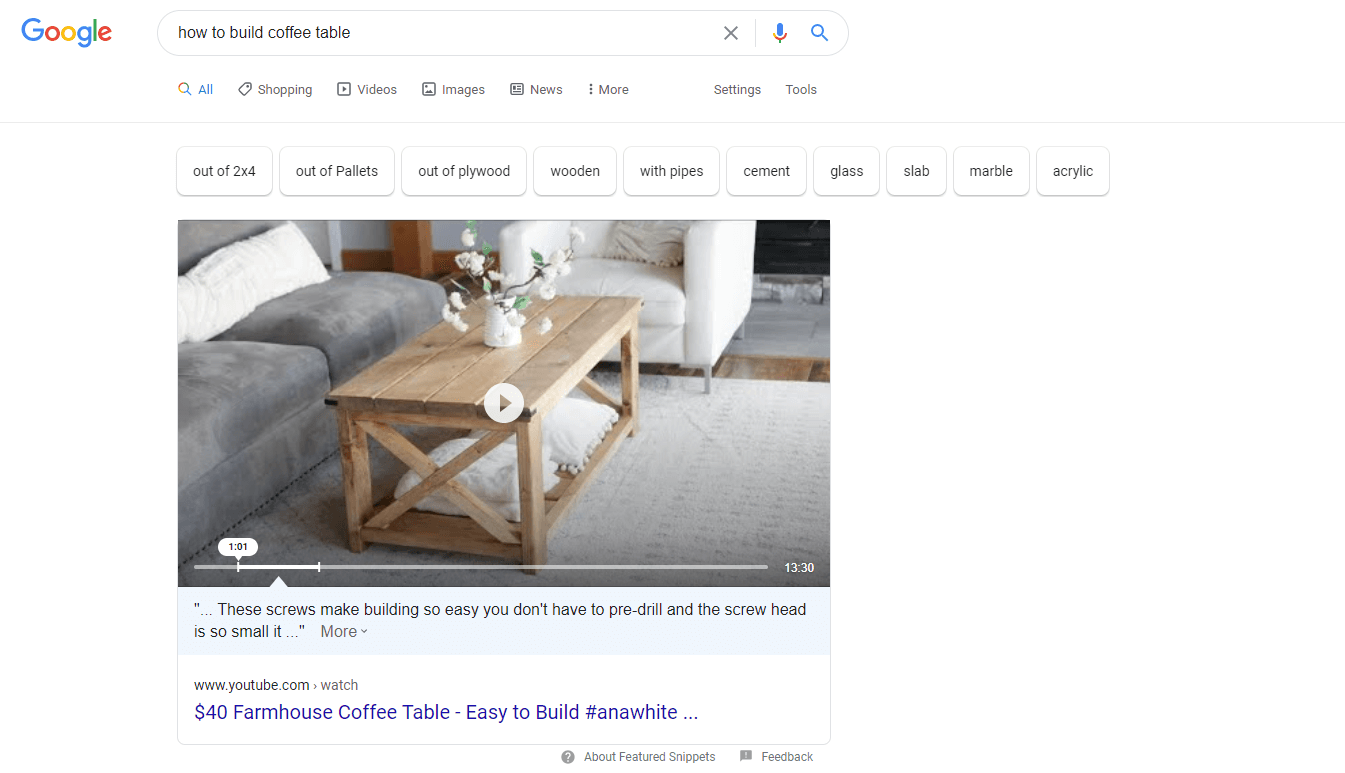Switch to the Shopping tab

tap(275, 90)
